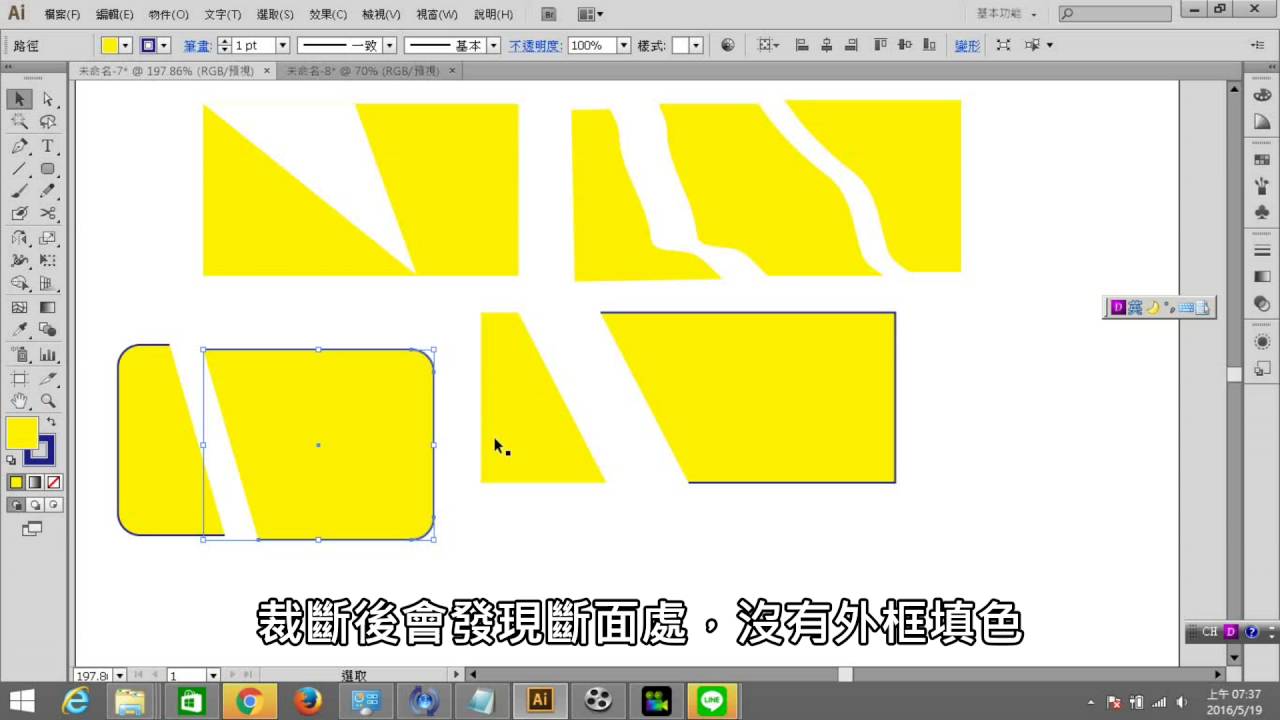Click the 筆畫 stroke panel link

[x=196, y=45]
